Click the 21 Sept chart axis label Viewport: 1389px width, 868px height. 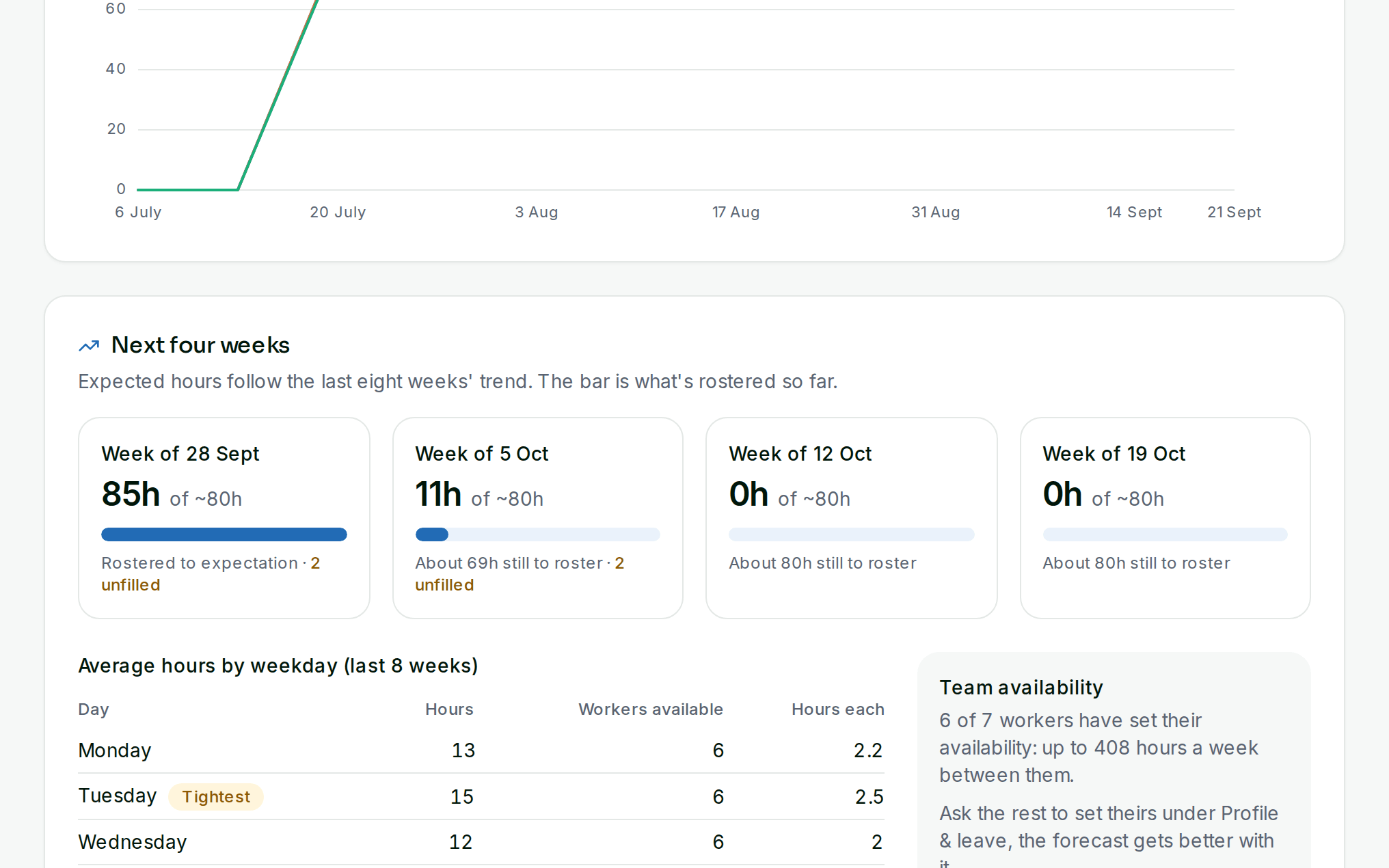click(x=1234, y=212)
